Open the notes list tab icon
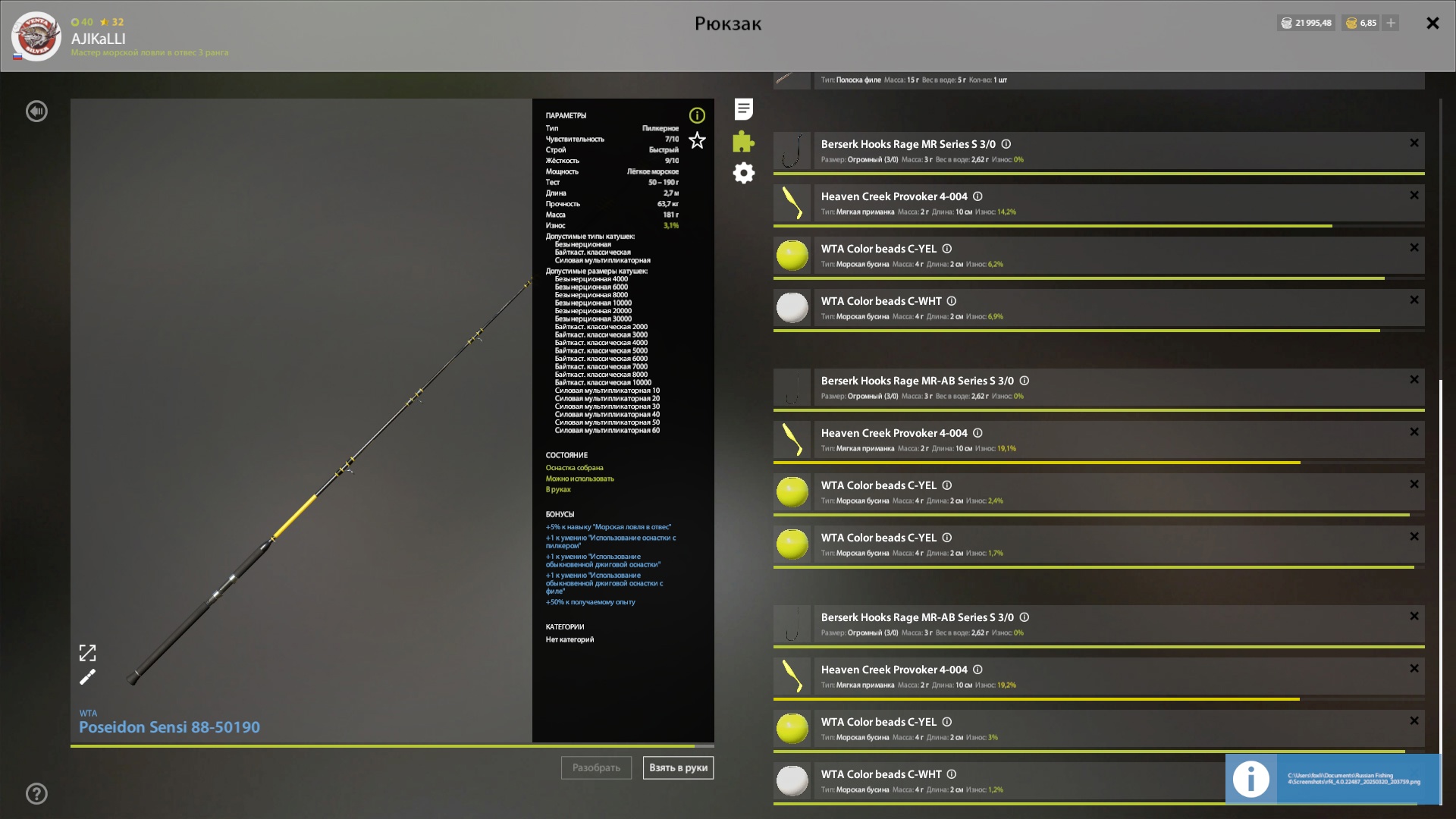This screenshot has height=819, width=1456. coord(744,109)
